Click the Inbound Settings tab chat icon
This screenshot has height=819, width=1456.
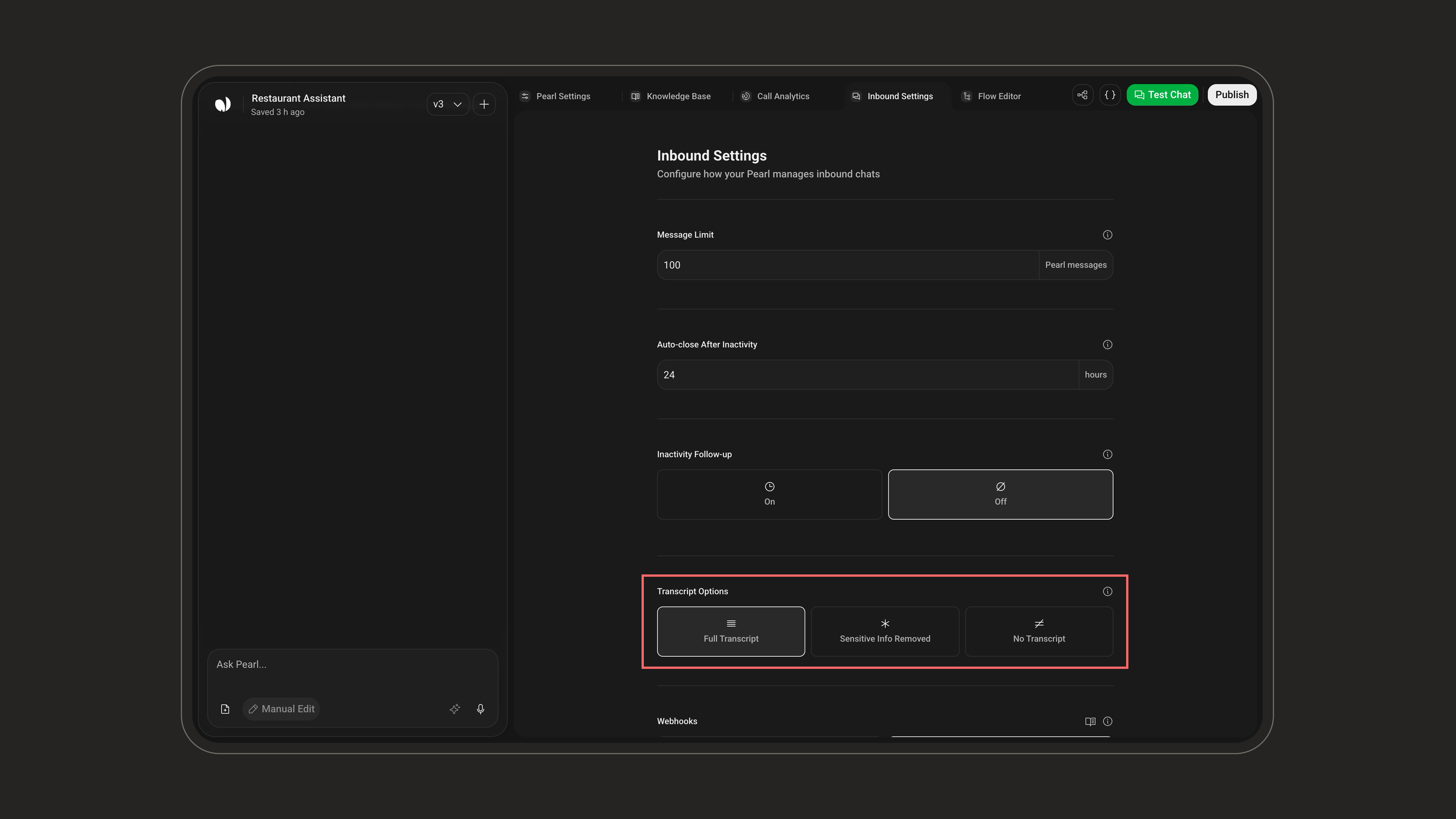(856, 96)
